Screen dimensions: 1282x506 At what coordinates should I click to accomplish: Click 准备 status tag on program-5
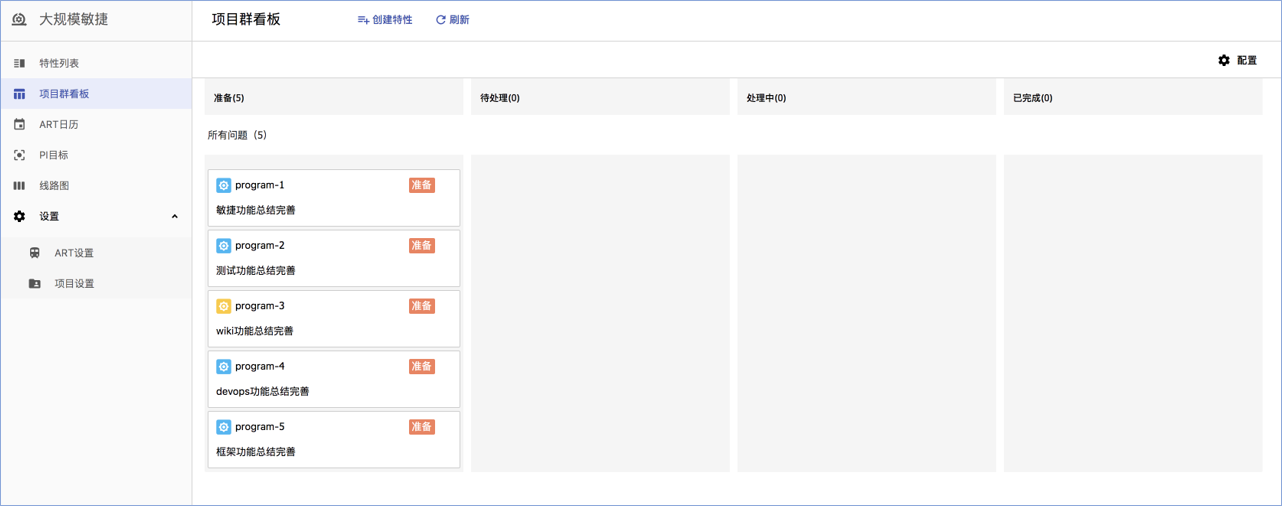pyautogui.click(x=422, y=427)
